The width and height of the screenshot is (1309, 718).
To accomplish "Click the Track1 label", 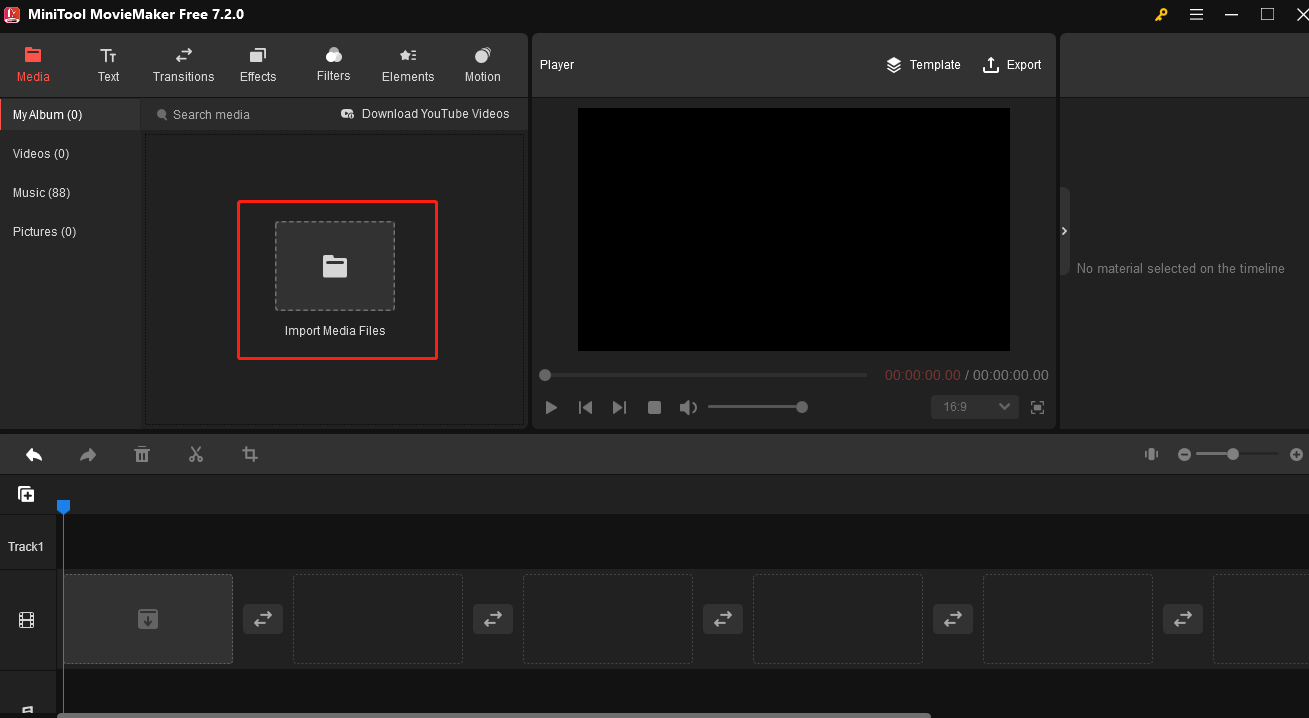I will pos(26,547).
